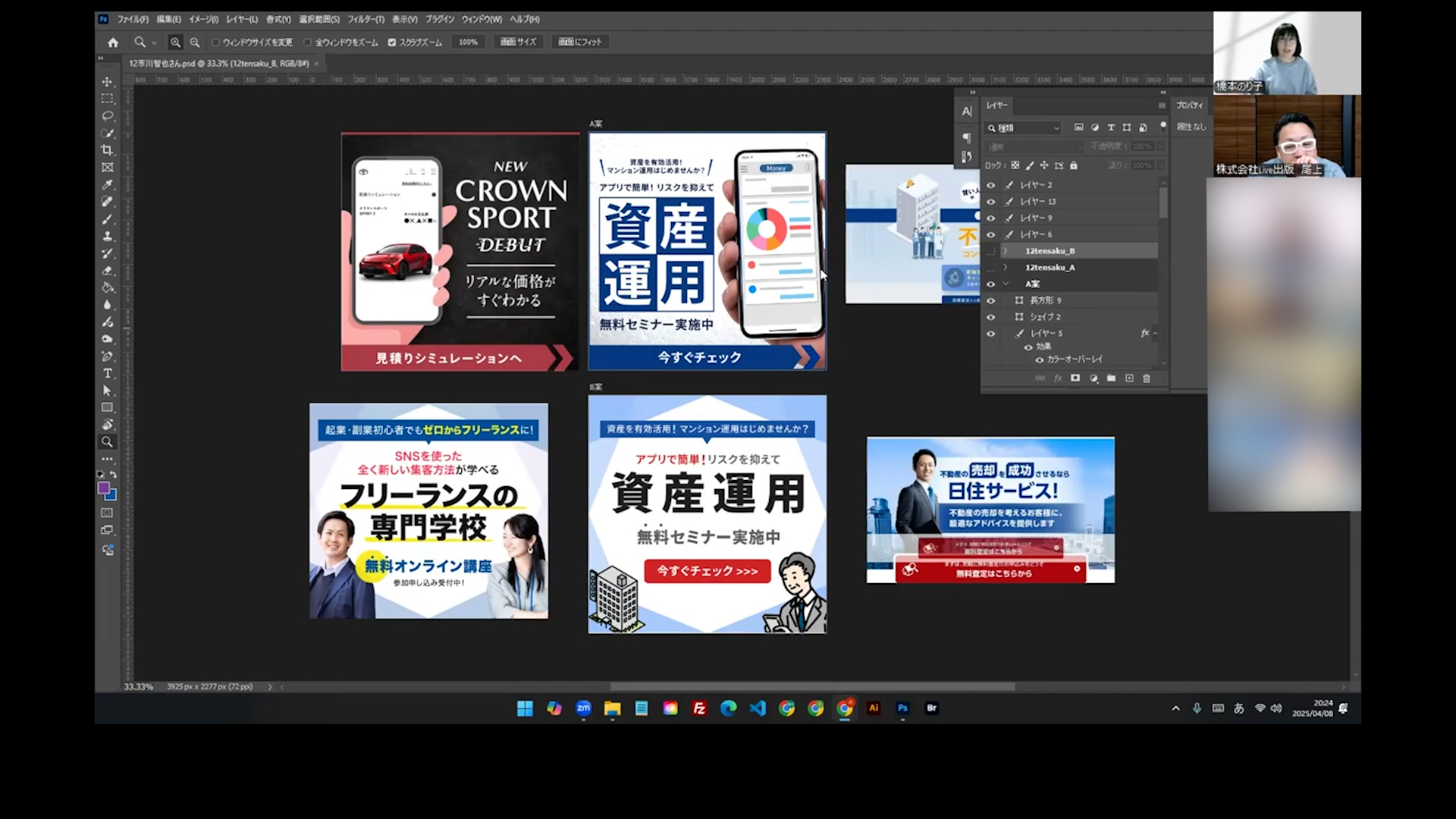1456x819 pixels.
Task: Click the new adjustment layer icon
Action: point(1094,378)
